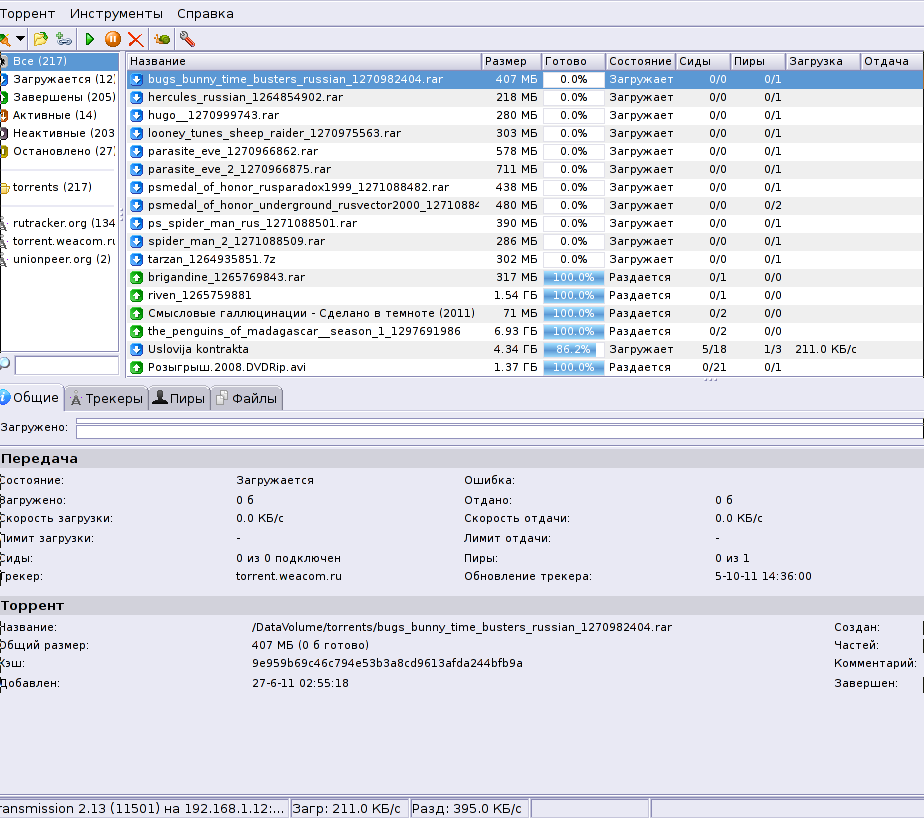
Task: Select the rutracker.org tracker filter
Action: pos(63,223)
